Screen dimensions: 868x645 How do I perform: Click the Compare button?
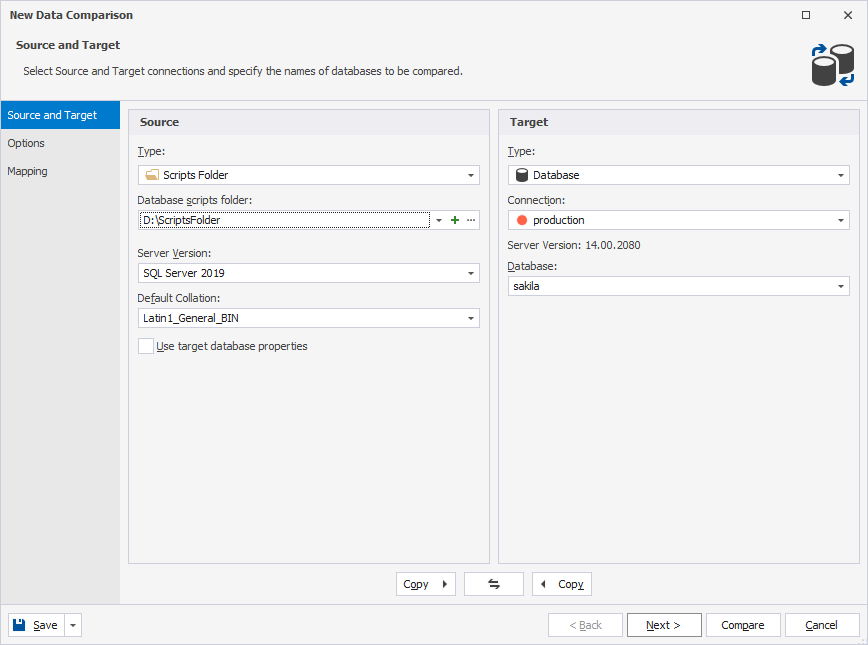(743, 624)
